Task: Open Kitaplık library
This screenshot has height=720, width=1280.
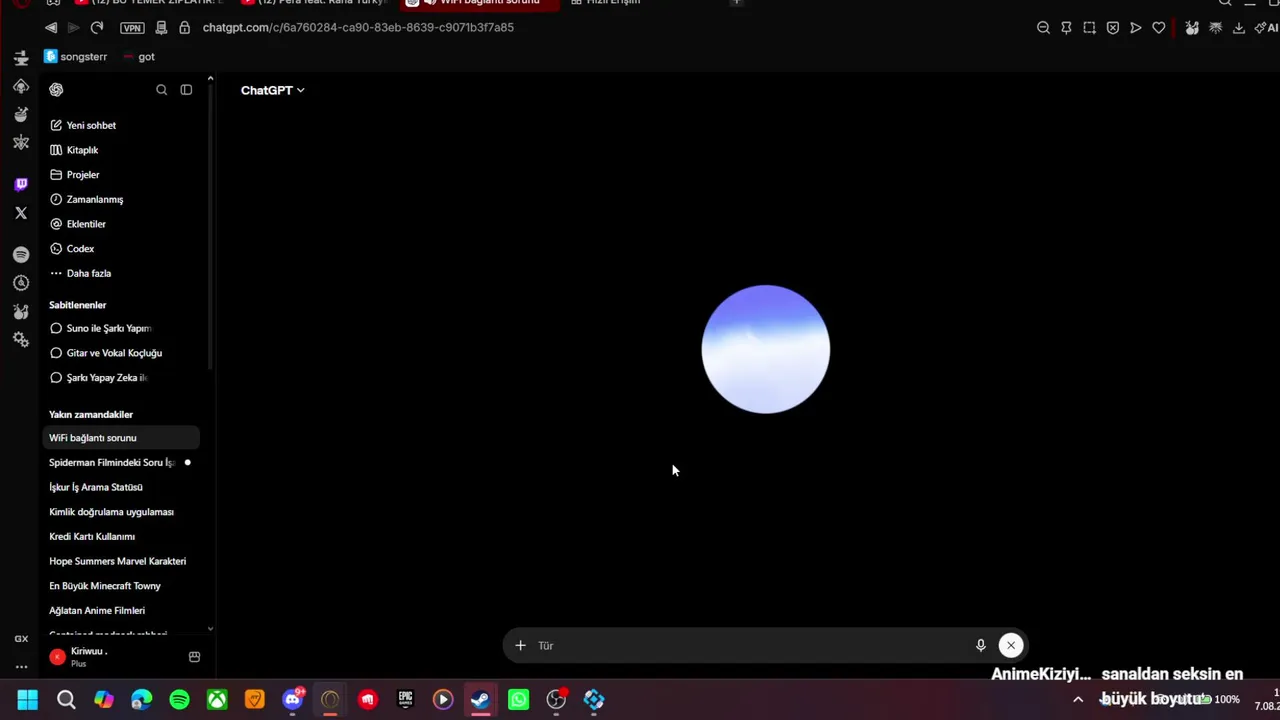Action: 120,150
